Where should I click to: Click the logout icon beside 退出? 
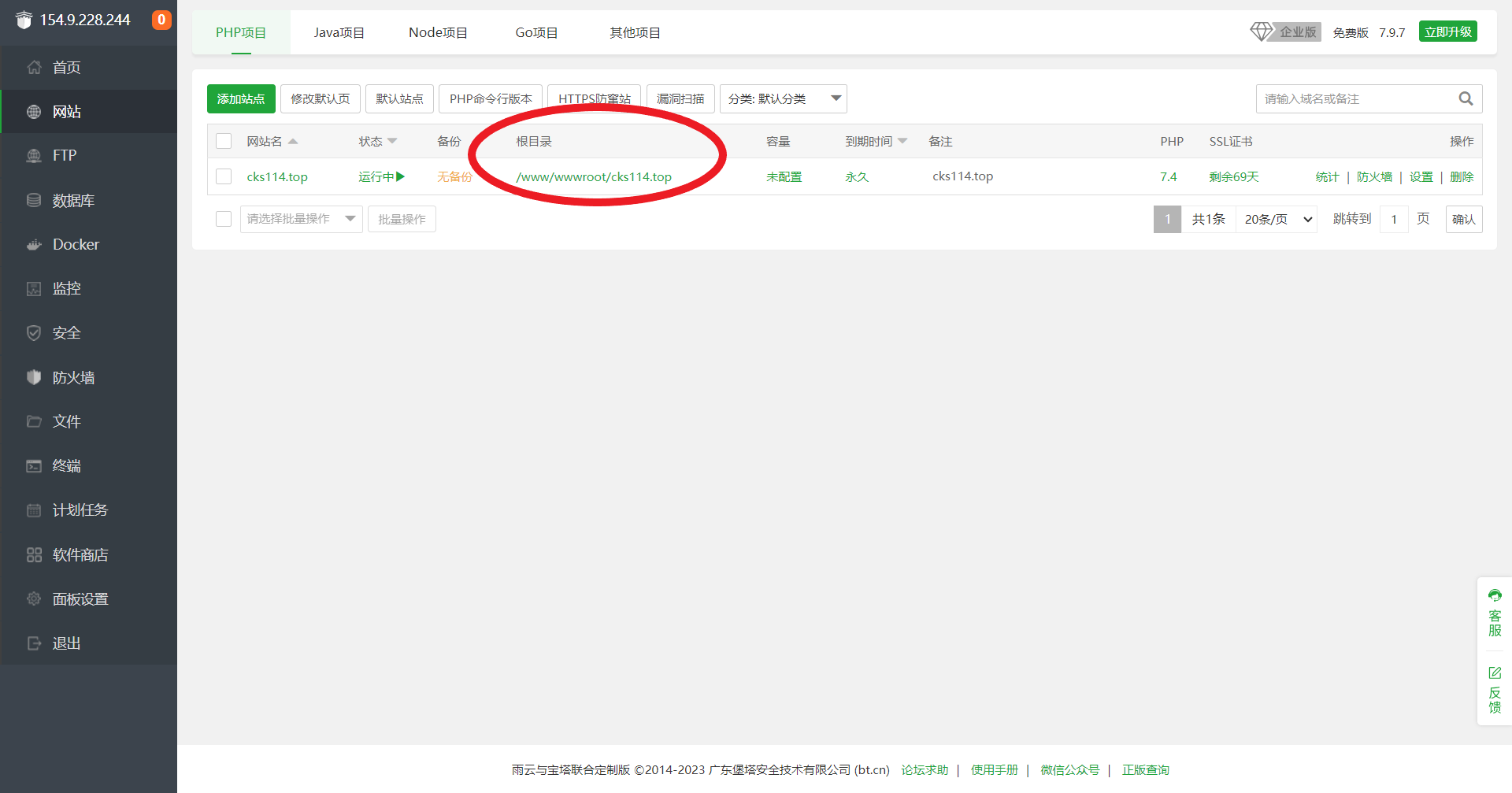coord(34,643)
